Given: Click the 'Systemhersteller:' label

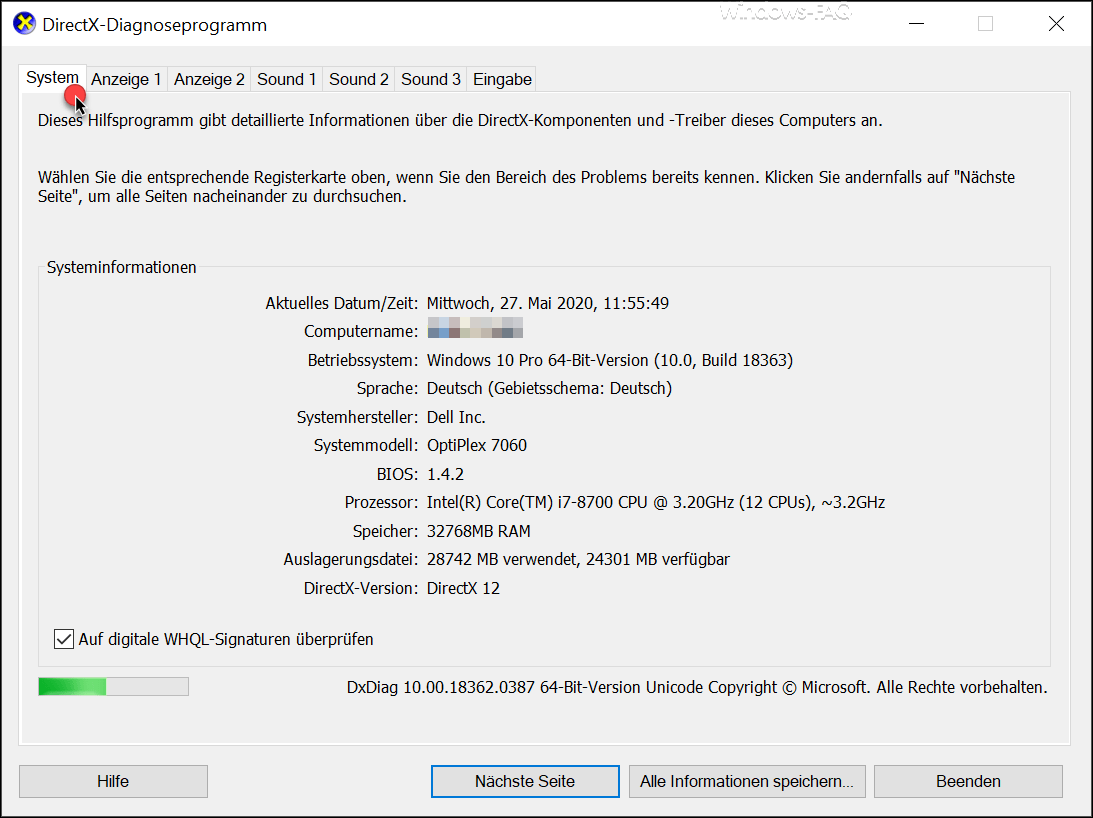Looking at the screenshot, I should click(x=357, y=417).
